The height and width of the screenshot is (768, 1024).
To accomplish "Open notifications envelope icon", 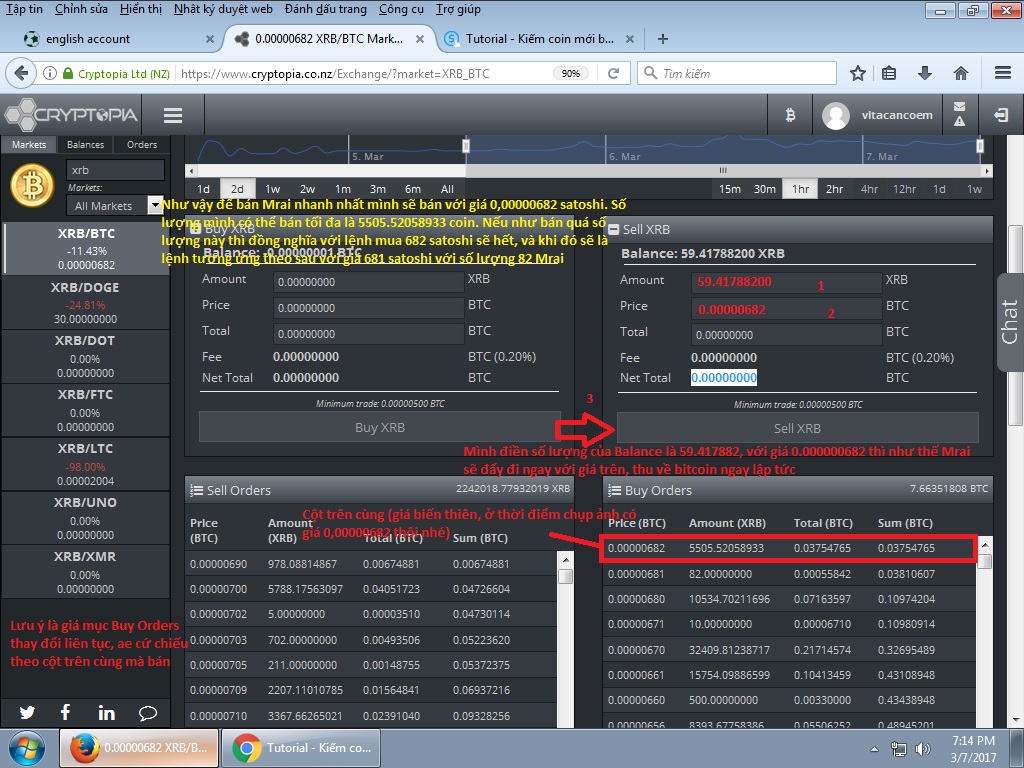I will pos(959,107).
